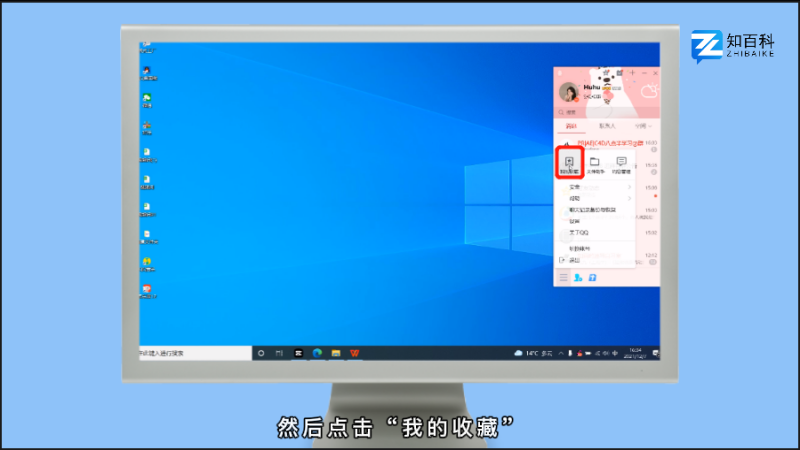Screen dimensions: 800x450
Task: Click the star decoration icon in QQ title bar
Action: 606,73
